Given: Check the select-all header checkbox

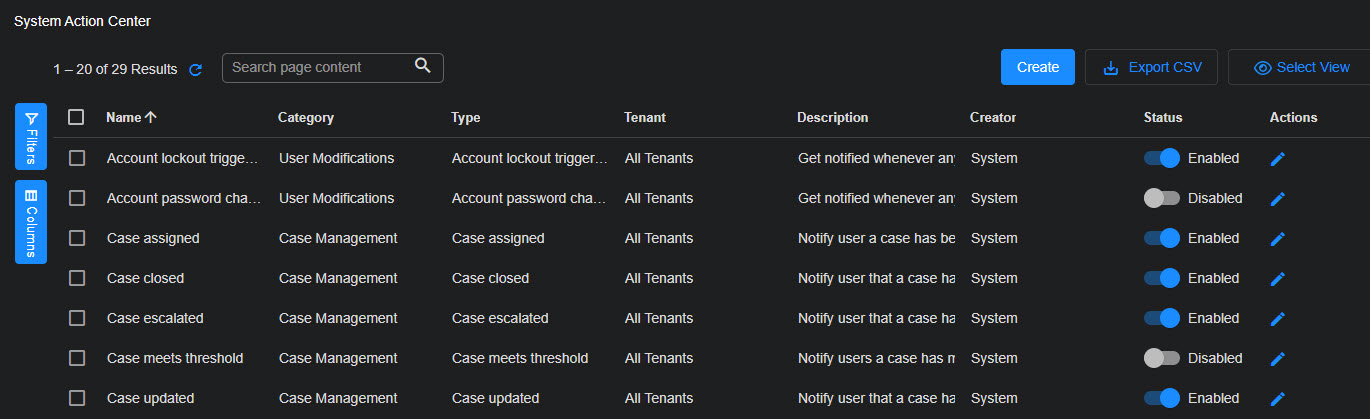Looking at the screenshot, I should click(x=77, y=117).
